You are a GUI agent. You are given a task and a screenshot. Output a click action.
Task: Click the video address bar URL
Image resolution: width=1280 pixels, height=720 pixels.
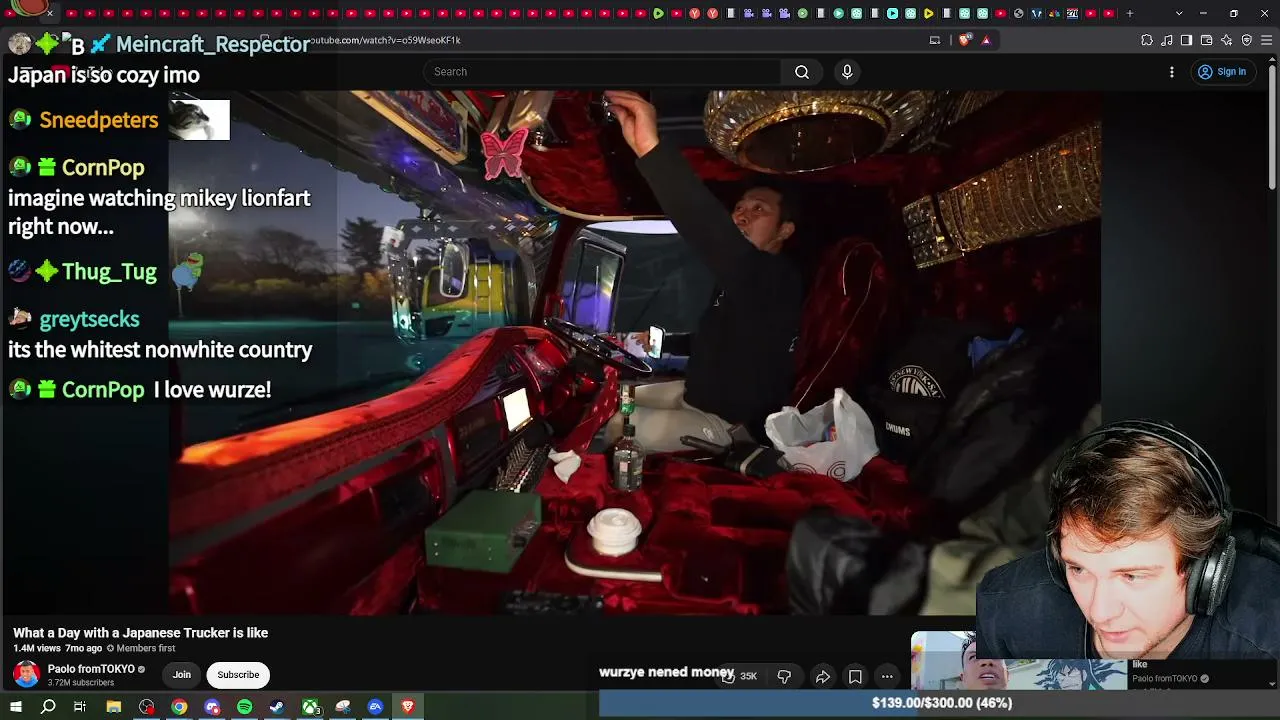385,40
